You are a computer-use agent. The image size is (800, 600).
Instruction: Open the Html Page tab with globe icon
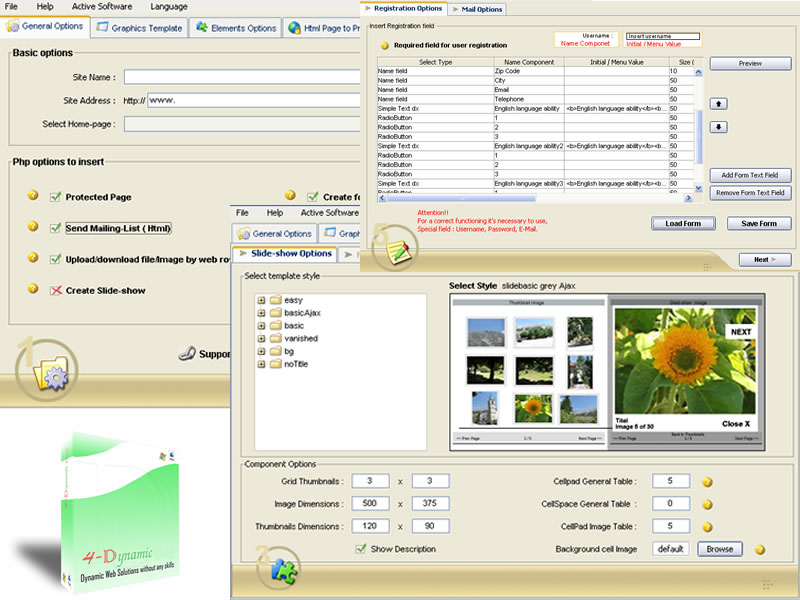coord(322,28)
